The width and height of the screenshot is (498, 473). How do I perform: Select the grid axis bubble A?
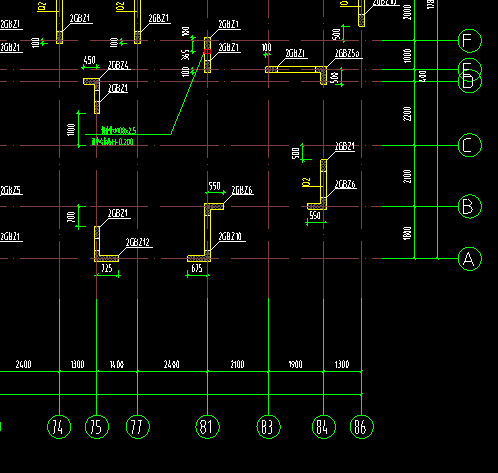(x=470, y=259)
